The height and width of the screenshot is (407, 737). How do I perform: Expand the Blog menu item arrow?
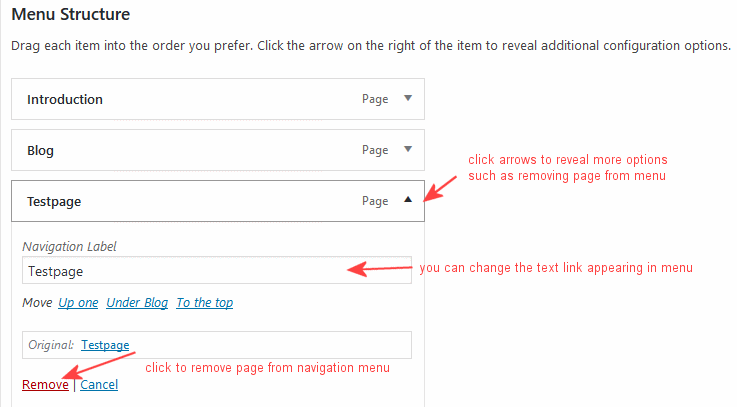click(x=408, y=149)
